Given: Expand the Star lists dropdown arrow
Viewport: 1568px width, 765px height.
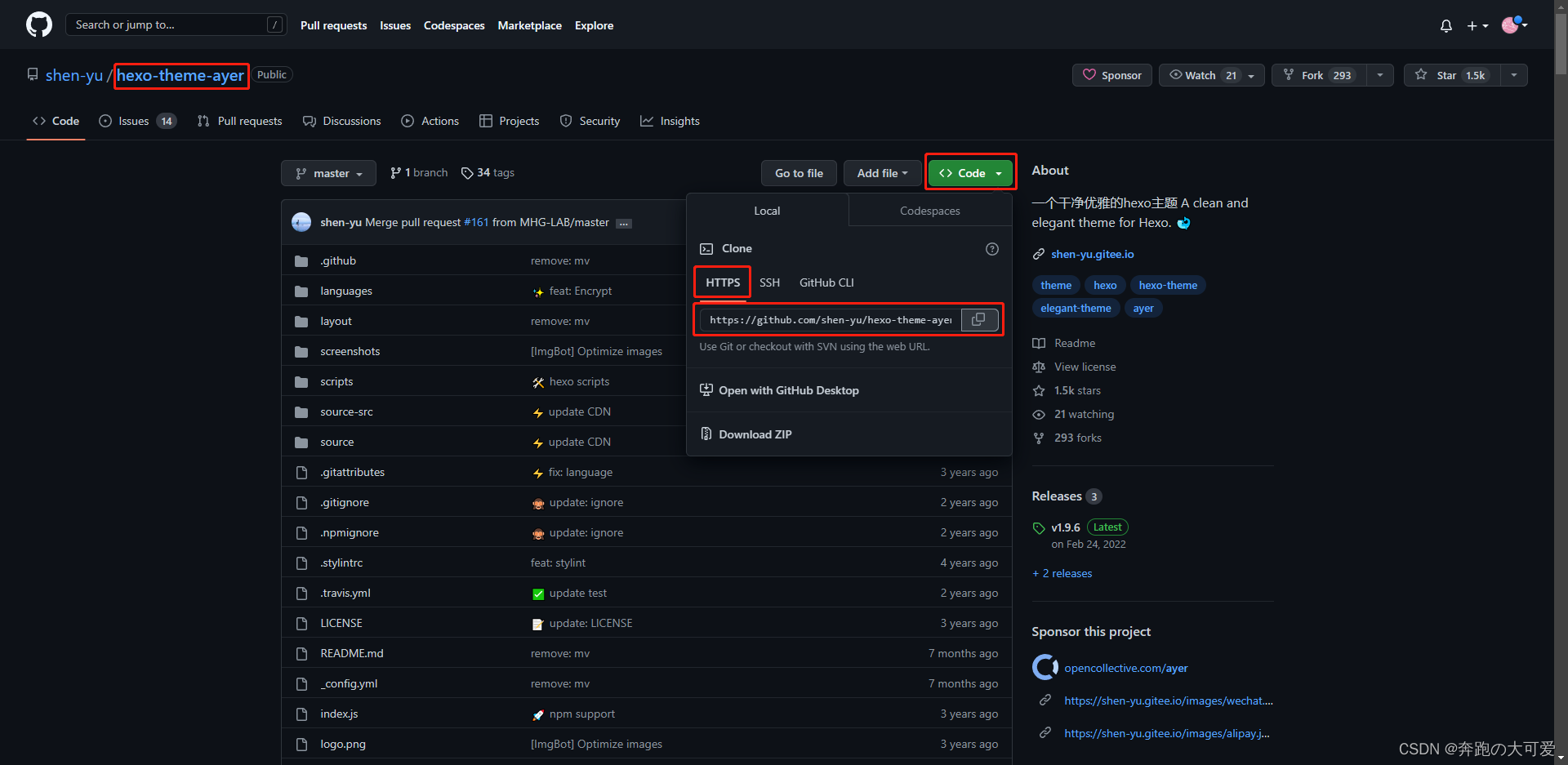Looking at the screenshot, I should [1514, 75].
